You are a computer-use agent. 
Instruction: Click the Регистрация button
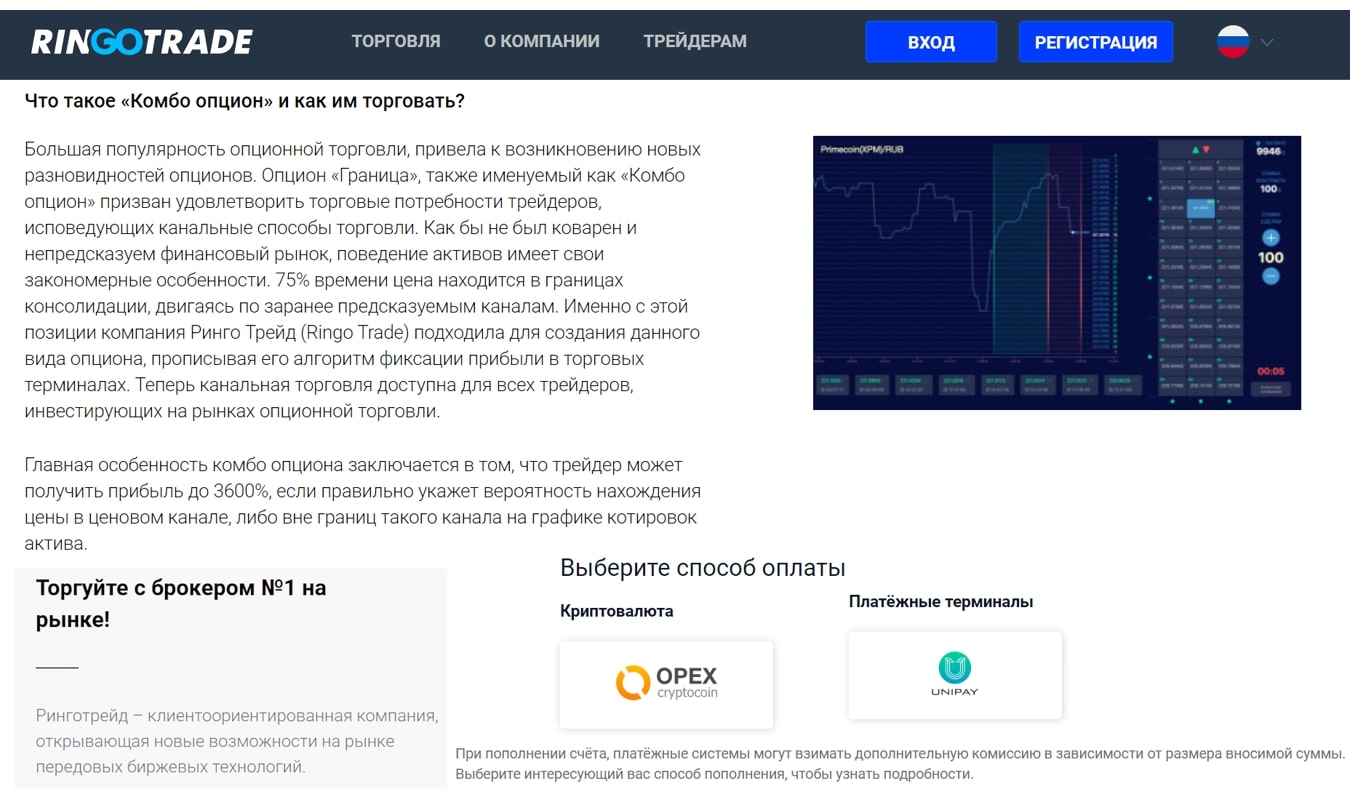pos(1096,42)
